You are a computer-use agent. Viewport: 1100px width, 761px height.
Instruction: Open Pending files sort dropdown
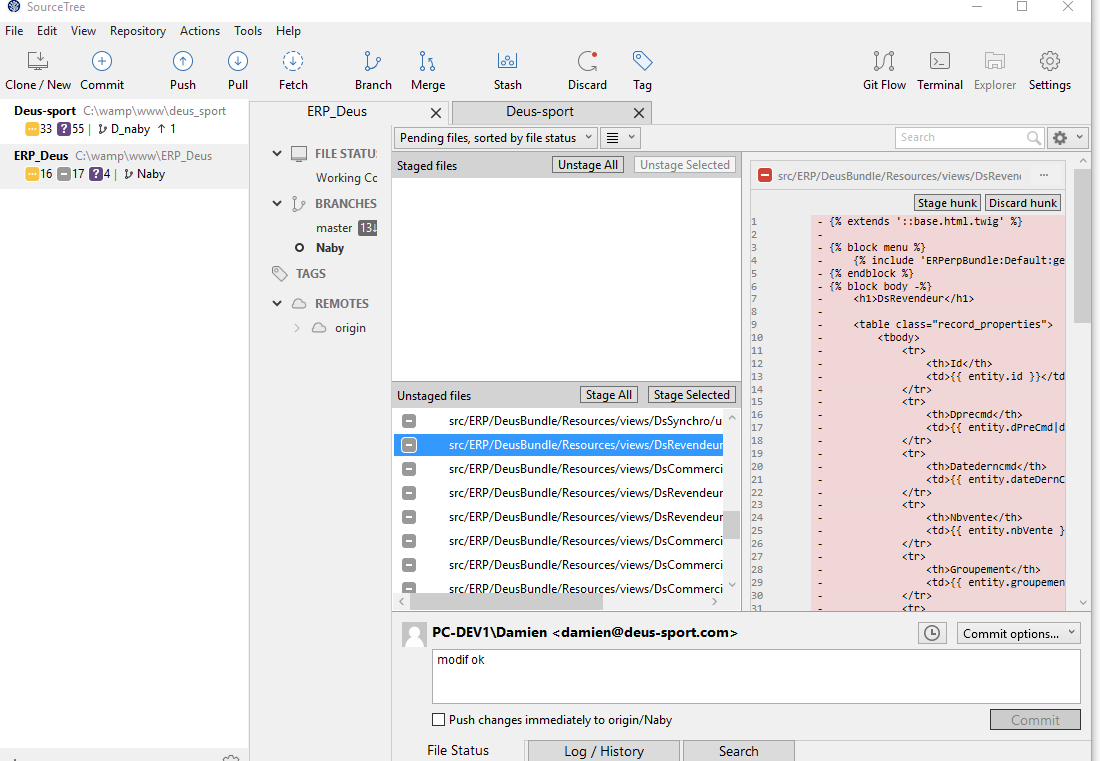coord(496,137)
